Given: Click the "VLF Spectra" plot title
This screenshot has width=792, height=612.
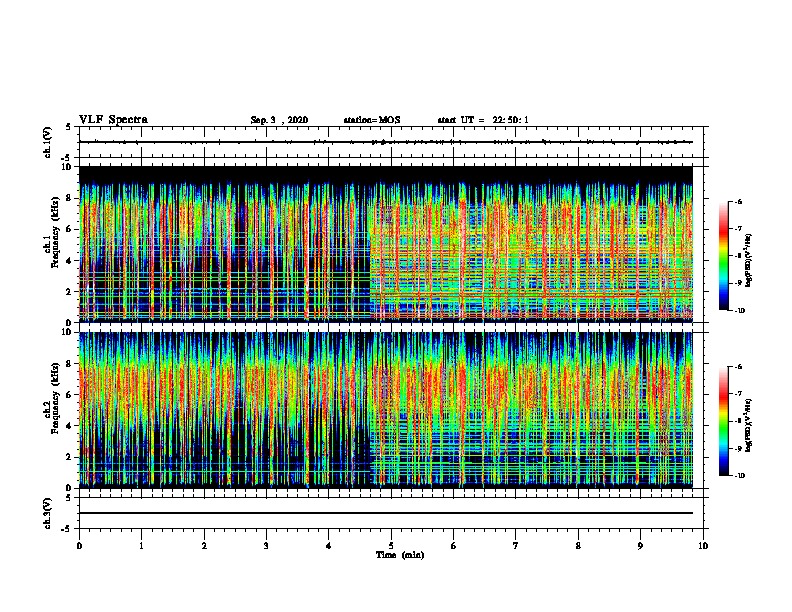Looking at the screenshot, I should (x=113, y=120).
